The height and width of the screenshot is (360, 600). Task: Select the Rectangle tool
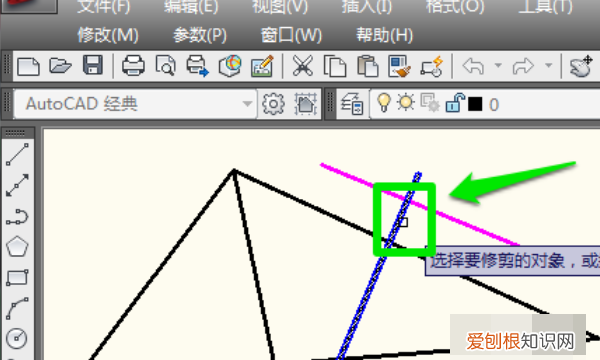coord(17,278)
